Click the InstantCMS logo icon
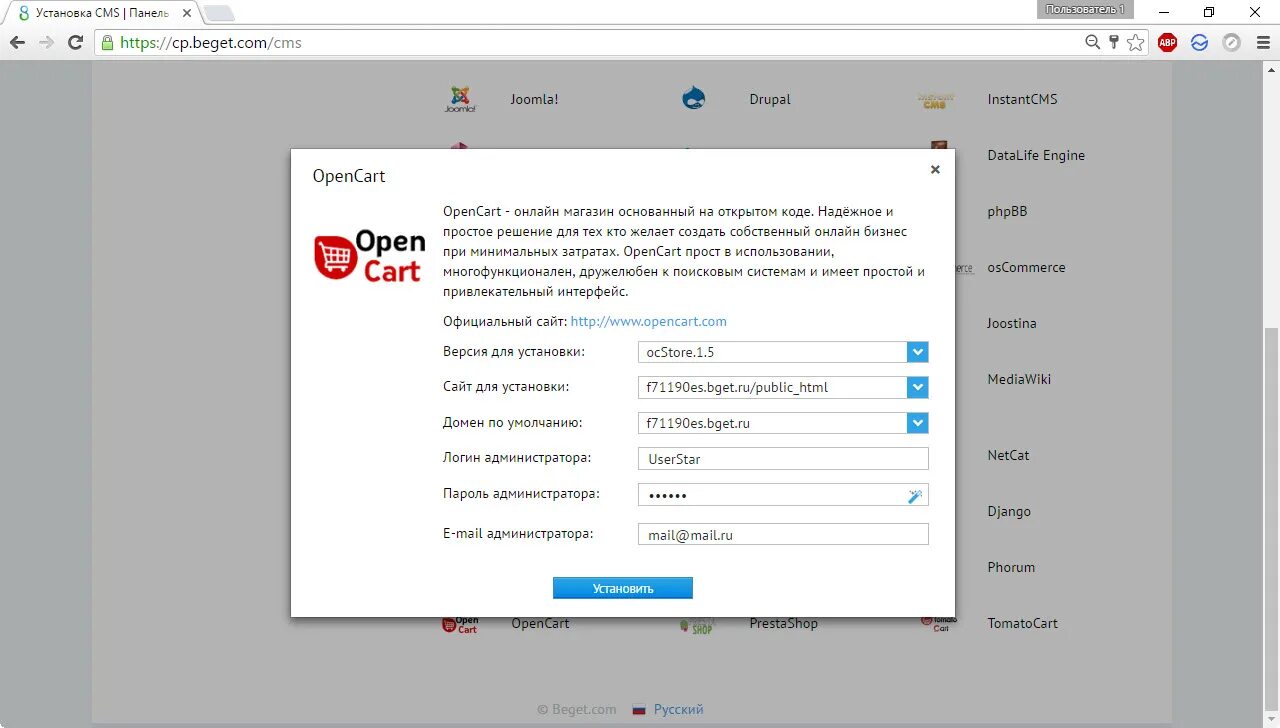The height and width of the screenshot is (728, 1280). click(936, 100)
